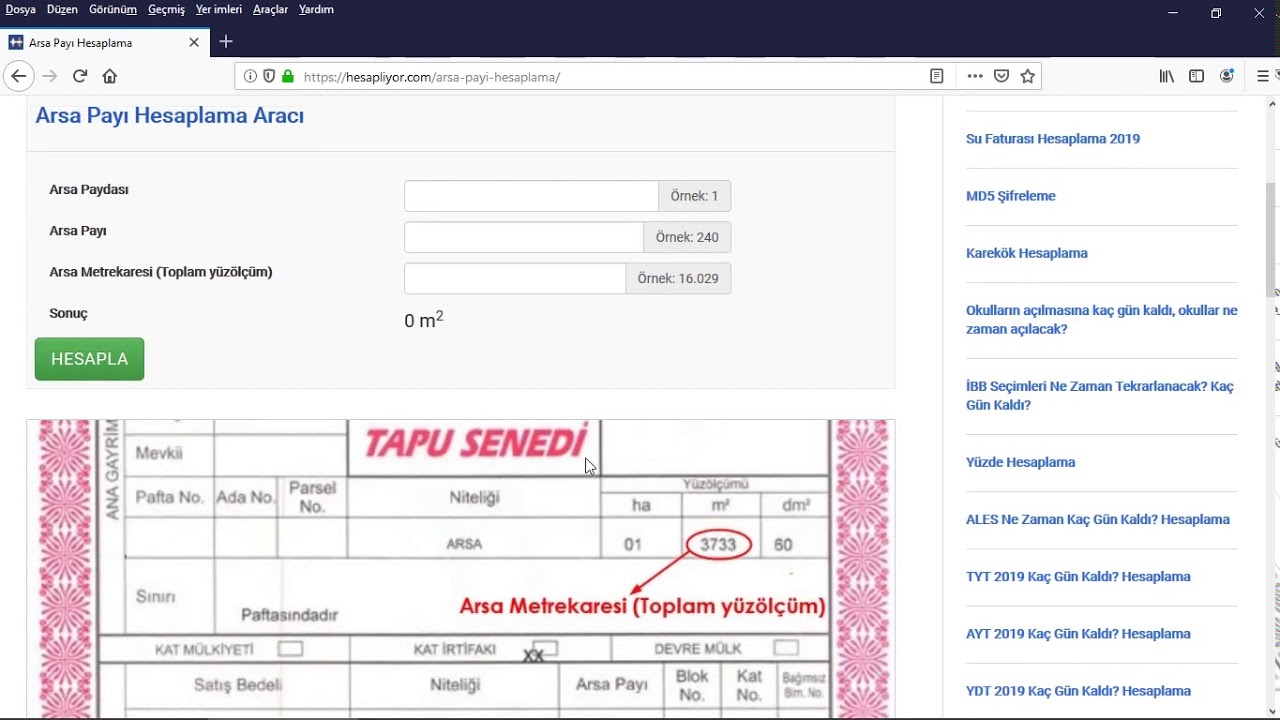Screen dimensions: 1280x720
Task: Open Firefox account icon
Action: coord(1227,76)
